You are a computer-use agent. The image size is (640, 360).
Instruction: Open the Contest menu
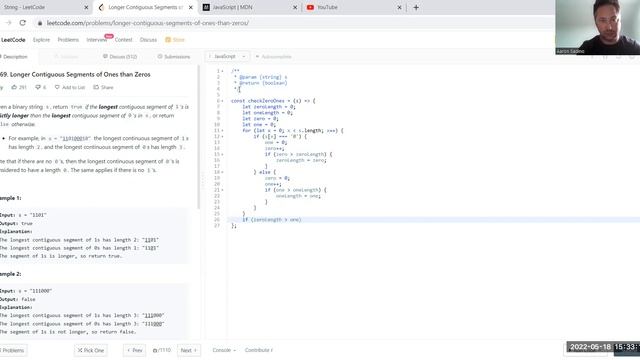[123, 40]
